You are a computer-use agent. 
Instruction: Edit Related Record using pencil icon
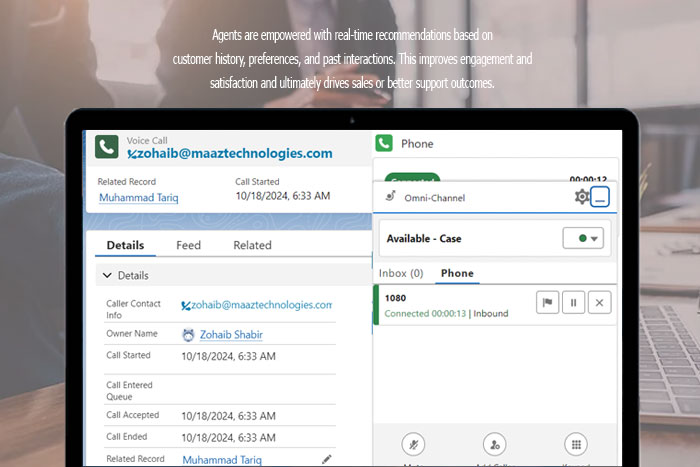click(327, 459)
